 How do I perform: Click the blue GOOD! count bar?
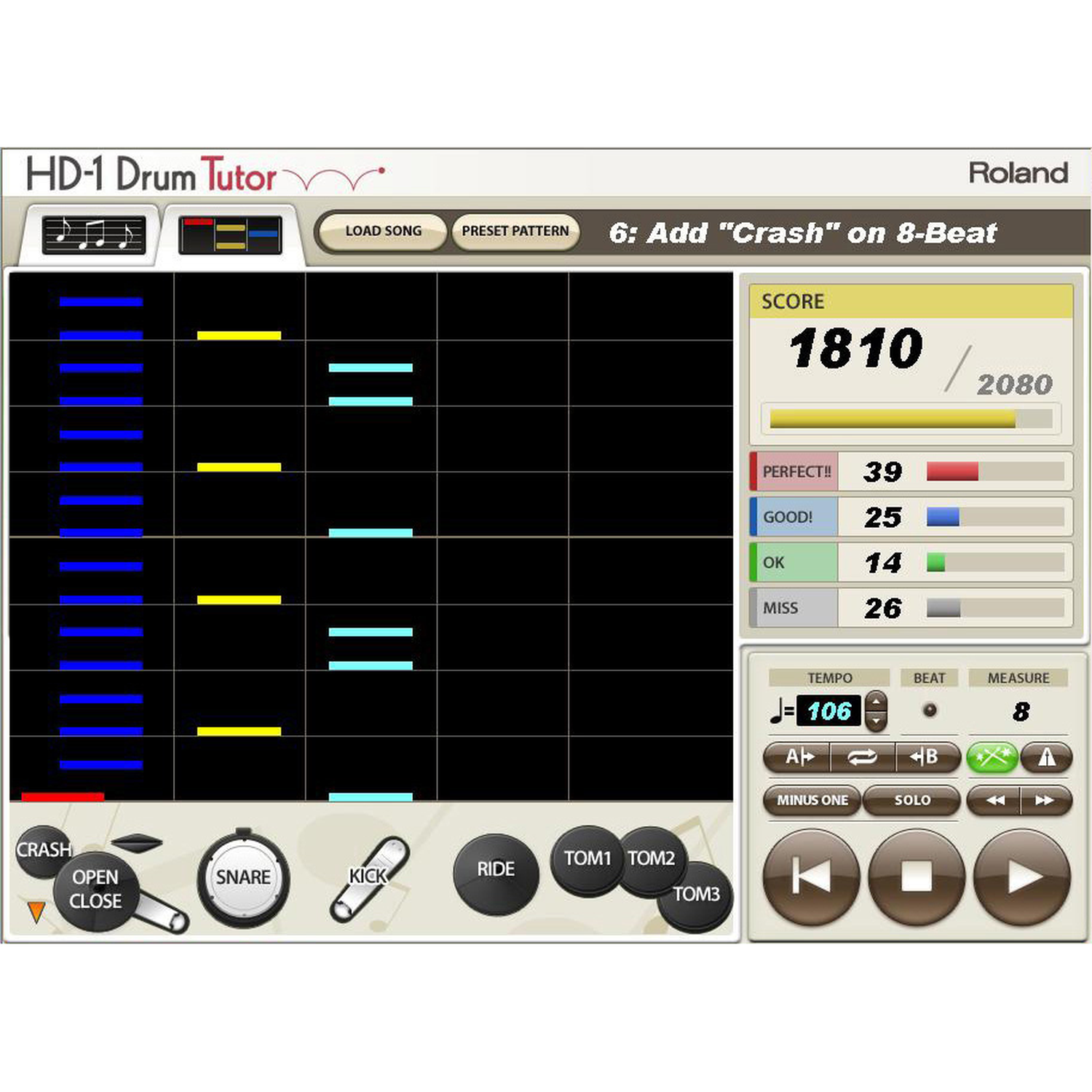994,517
